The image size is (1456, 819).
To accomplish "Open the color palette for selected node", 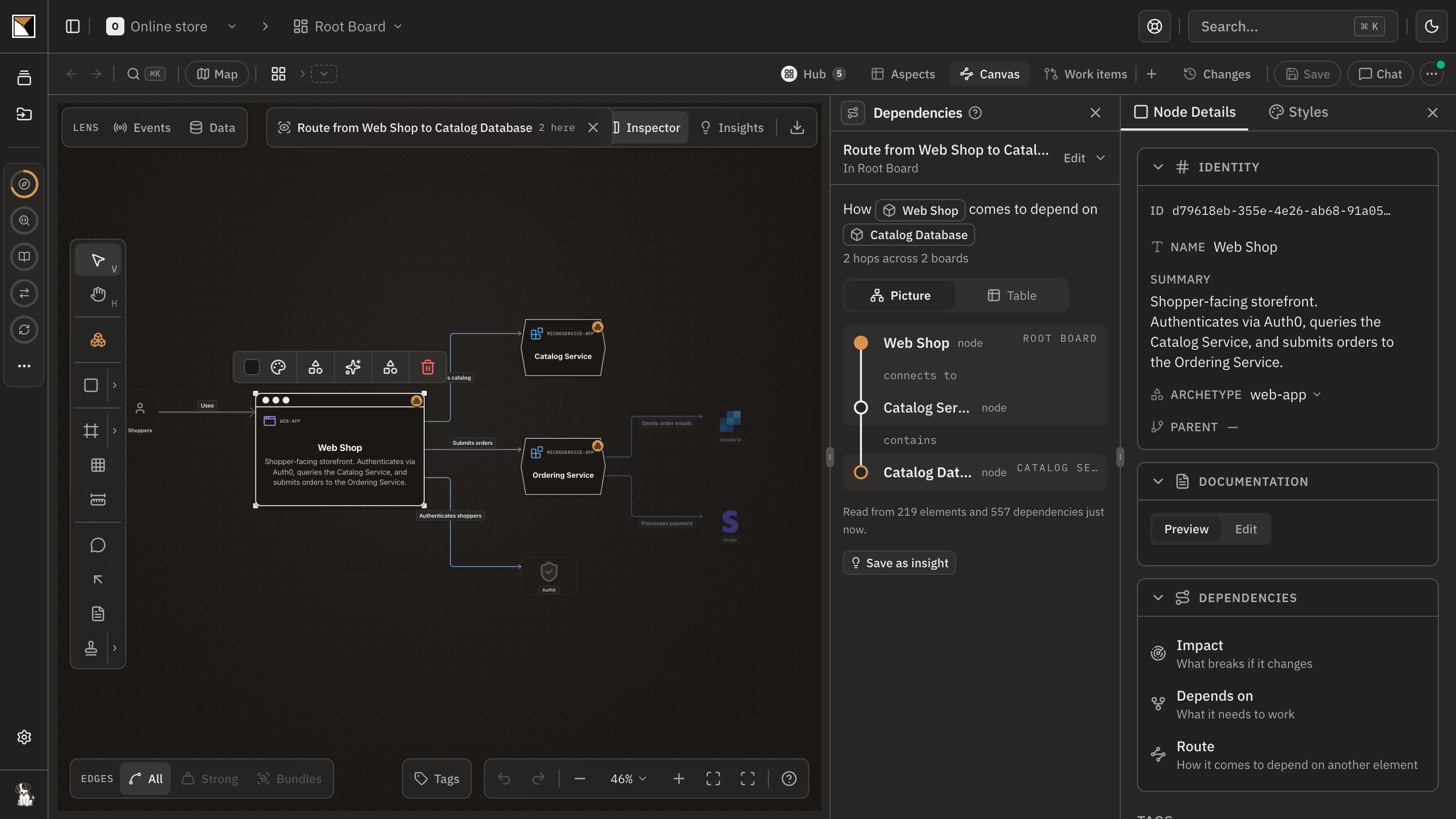I will click(x=278, y=368).
